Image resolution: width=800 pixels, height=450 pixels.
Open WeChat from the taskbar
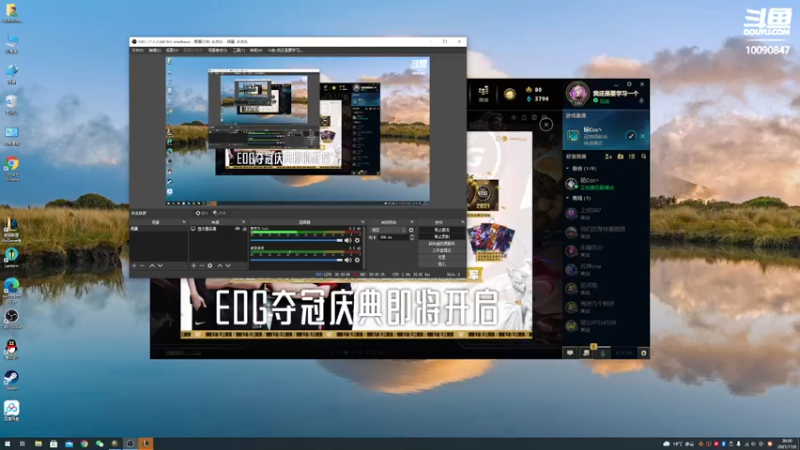pos(99,444)
